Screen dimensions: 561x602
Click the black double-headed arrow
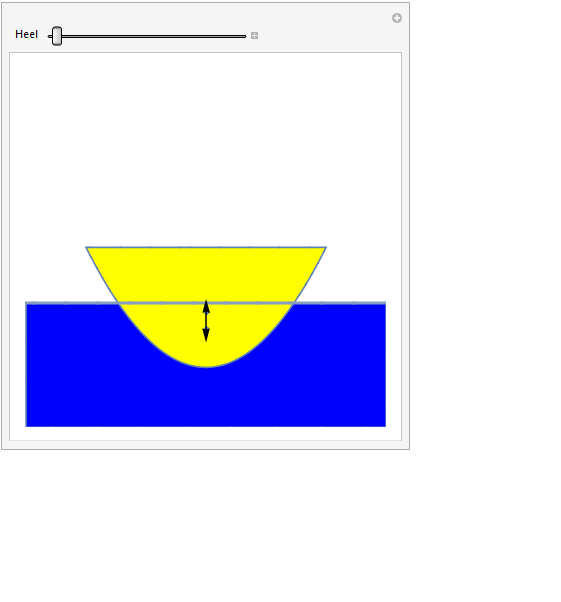[x=206, y=321]
